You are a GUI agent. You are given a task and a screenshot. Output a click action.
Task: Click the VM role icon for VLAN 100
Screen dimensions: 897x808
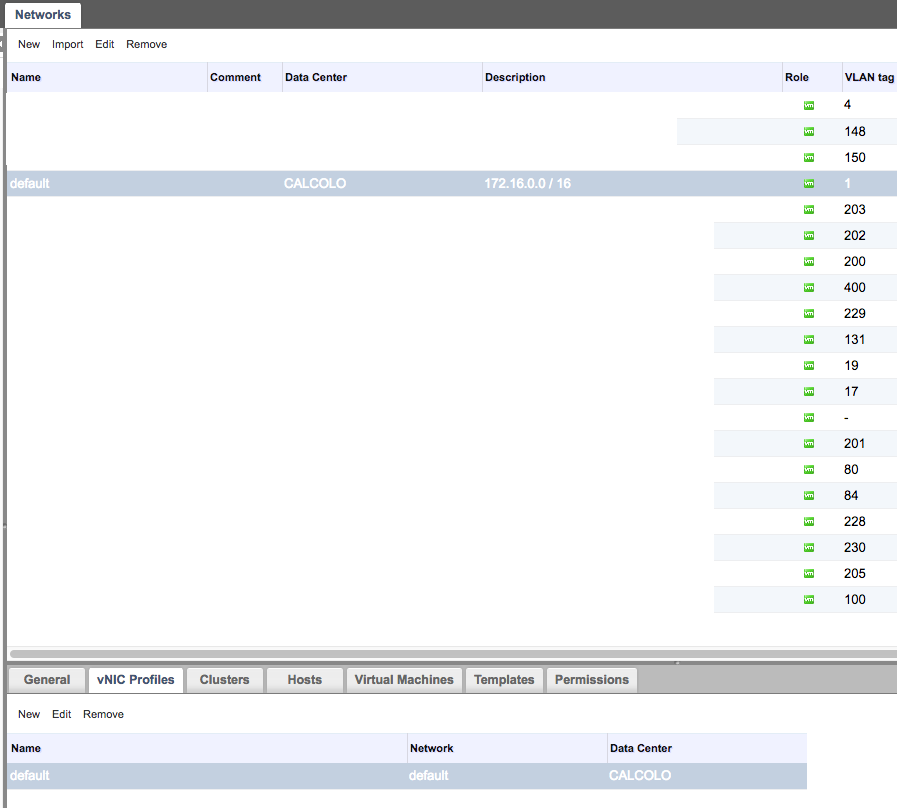coord(809,599)
